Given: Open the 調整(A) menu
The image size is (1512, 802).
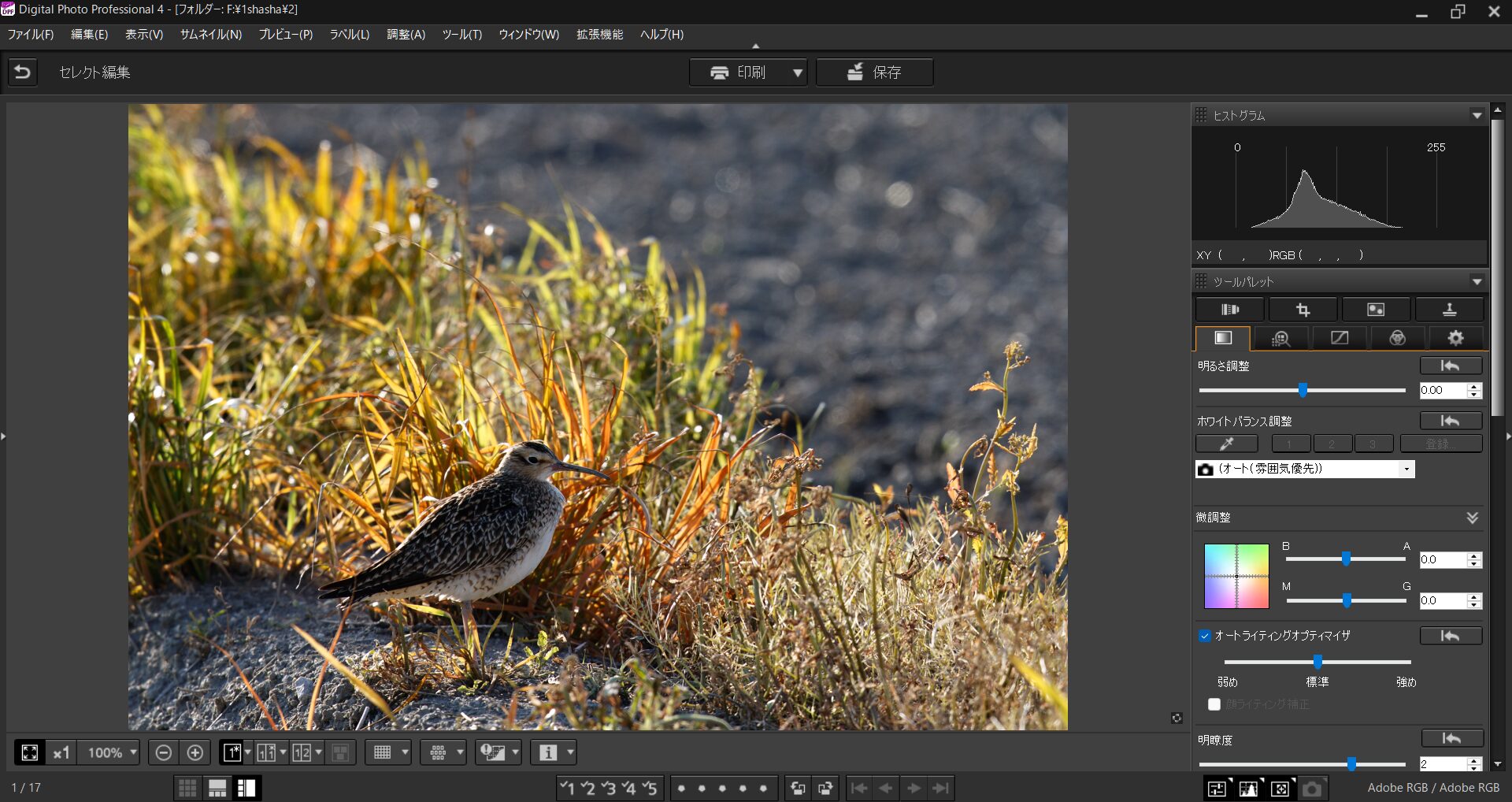Looking at the screenshot, I should pyautogui.click(x=406, y=35).
